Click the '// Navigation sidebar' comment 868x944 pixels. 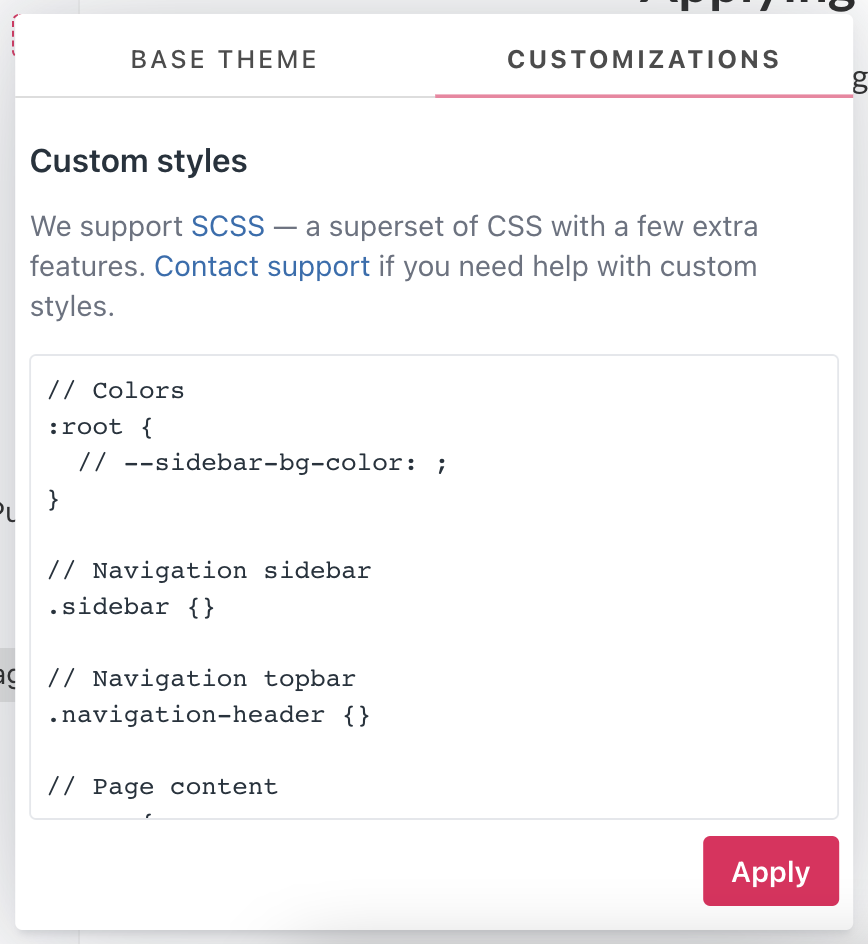[x=209, y=571]
